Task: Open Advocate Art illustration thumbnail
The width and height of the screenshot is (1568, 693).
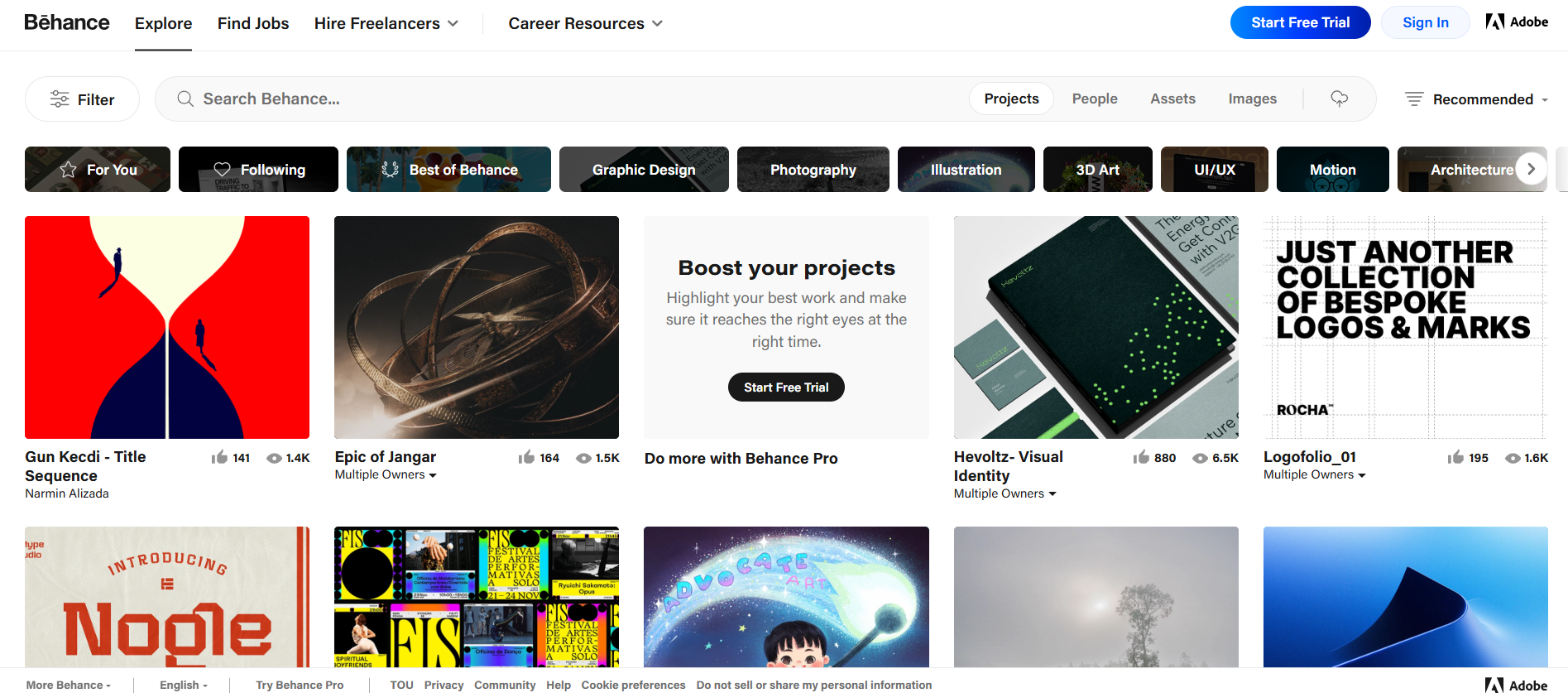Action: point(786,597)
